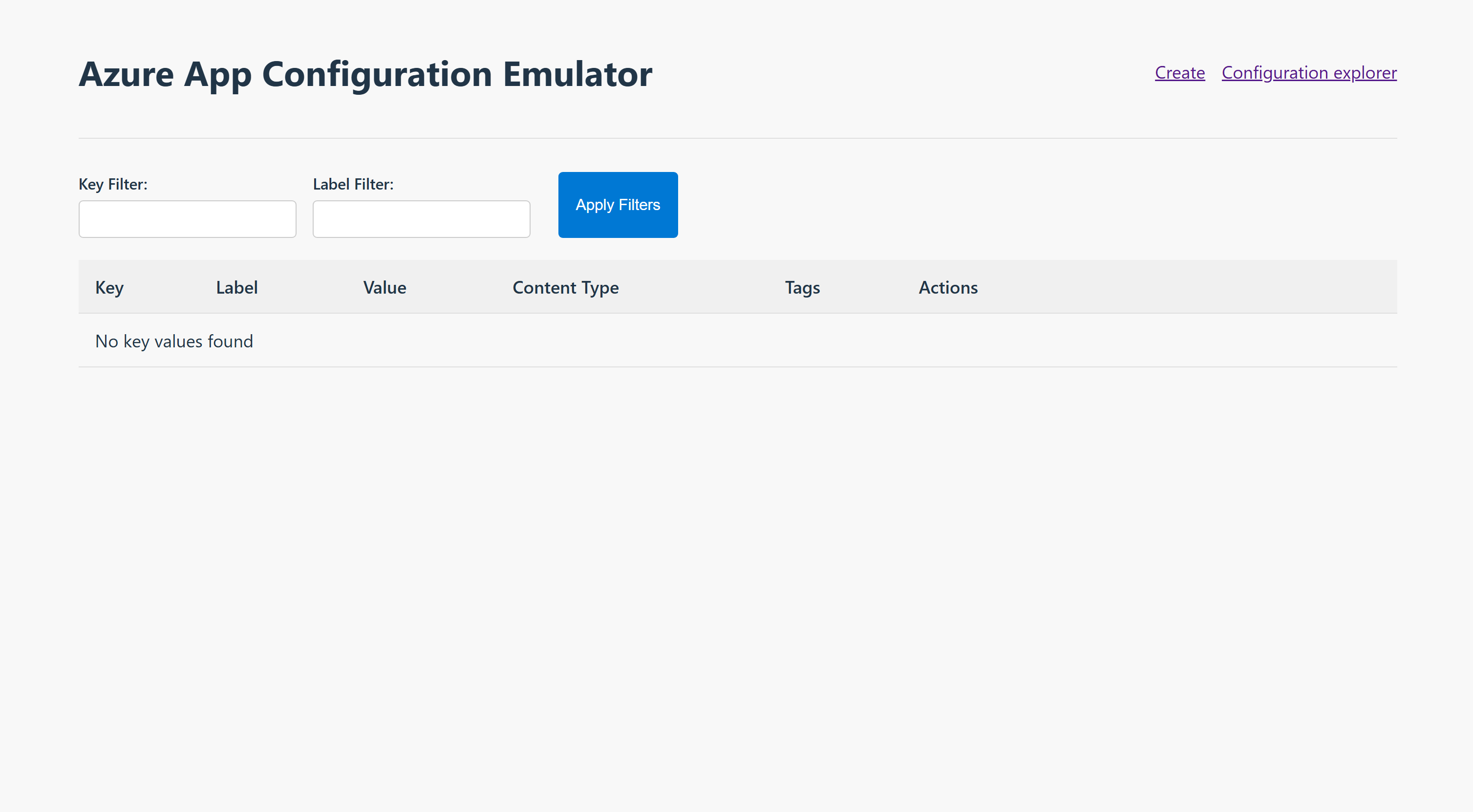Select the Content Type column header
The width and height of the screenshot is (1473, 812).
(566, 287)
